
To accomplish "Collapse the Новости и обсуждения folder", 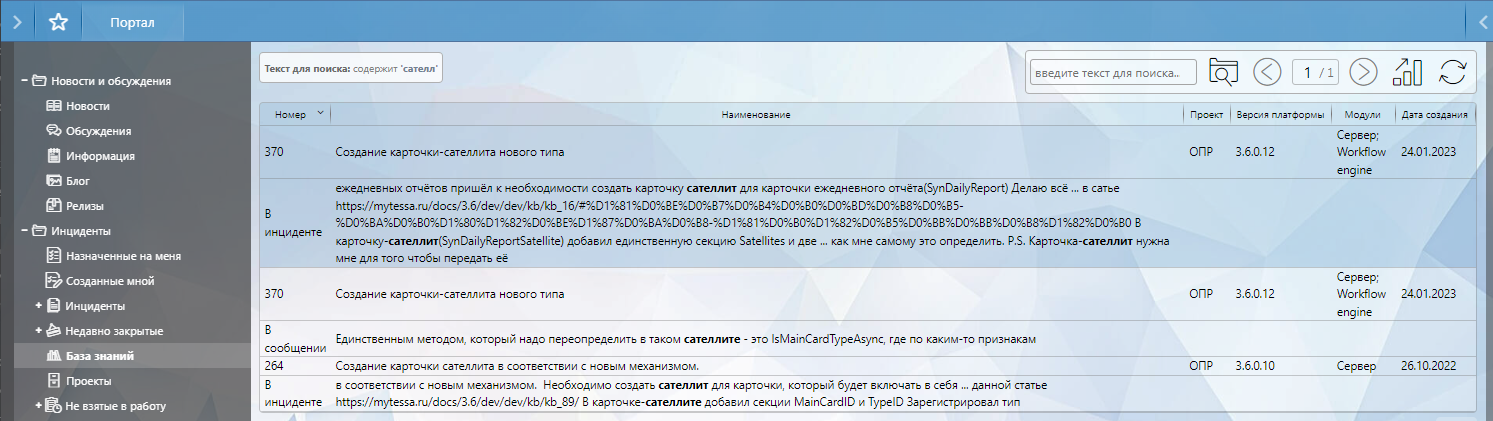I will [x=23, y=81].
